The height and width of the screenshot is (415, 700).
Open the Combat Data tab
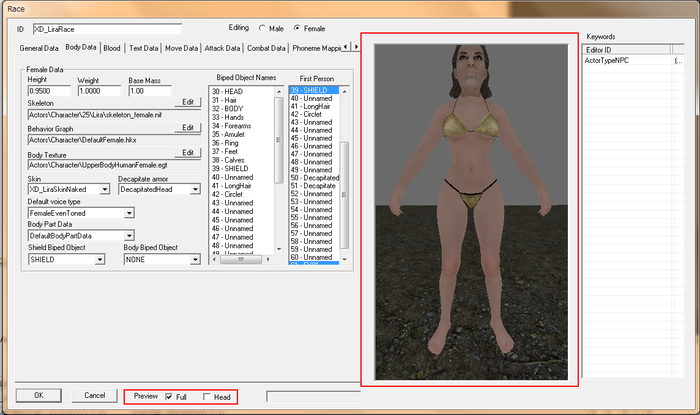pyautogui.click(x=266, y=48)
